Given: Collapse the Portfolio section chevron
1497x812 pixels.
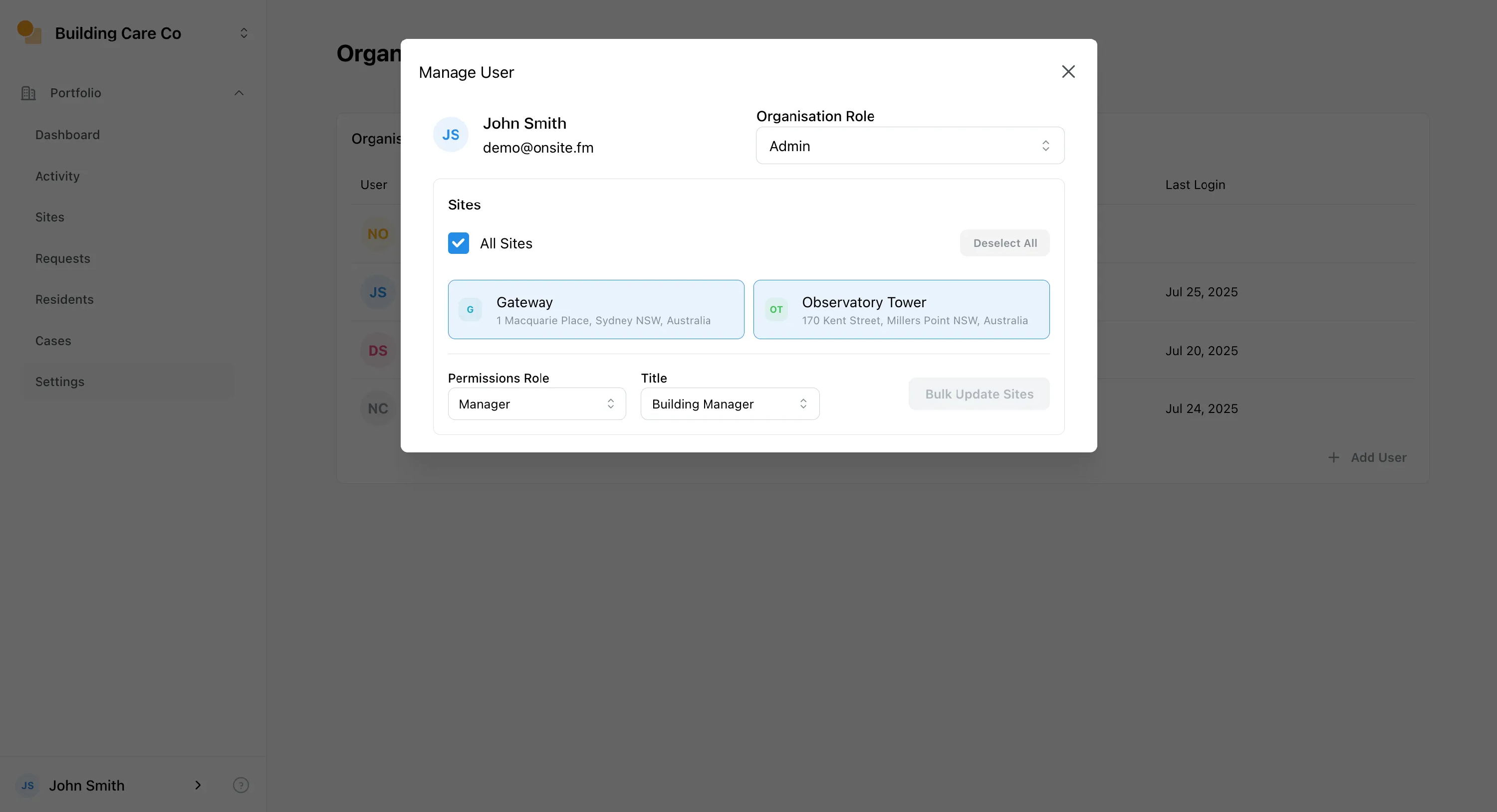Looking at the screenshot, I should pos(239,93).
